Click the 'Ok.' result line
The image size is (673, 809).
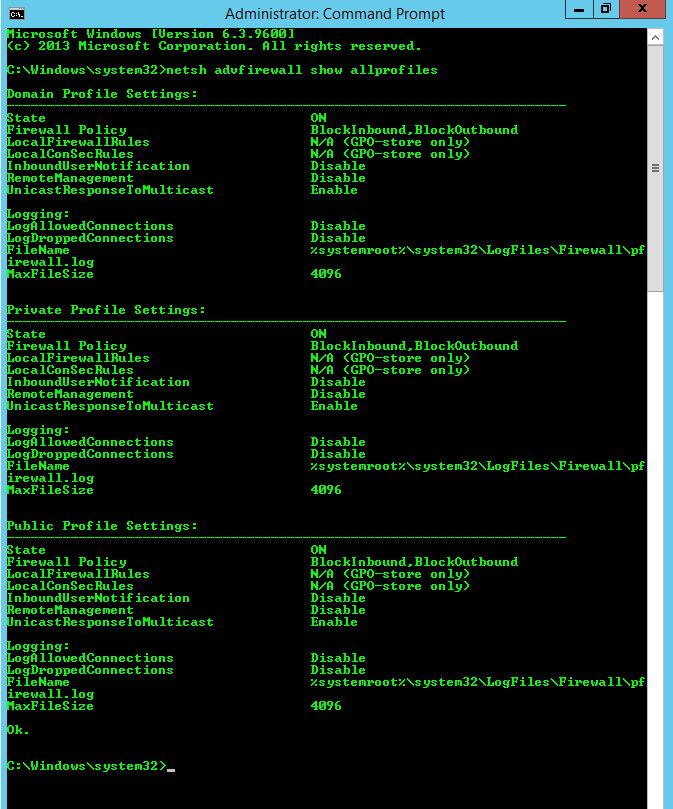tap(18, 730)
